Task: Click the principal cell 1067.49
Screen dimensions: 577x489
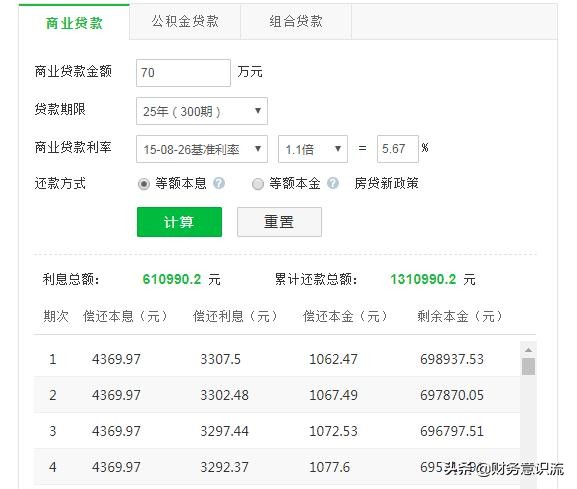Action: 333,395
